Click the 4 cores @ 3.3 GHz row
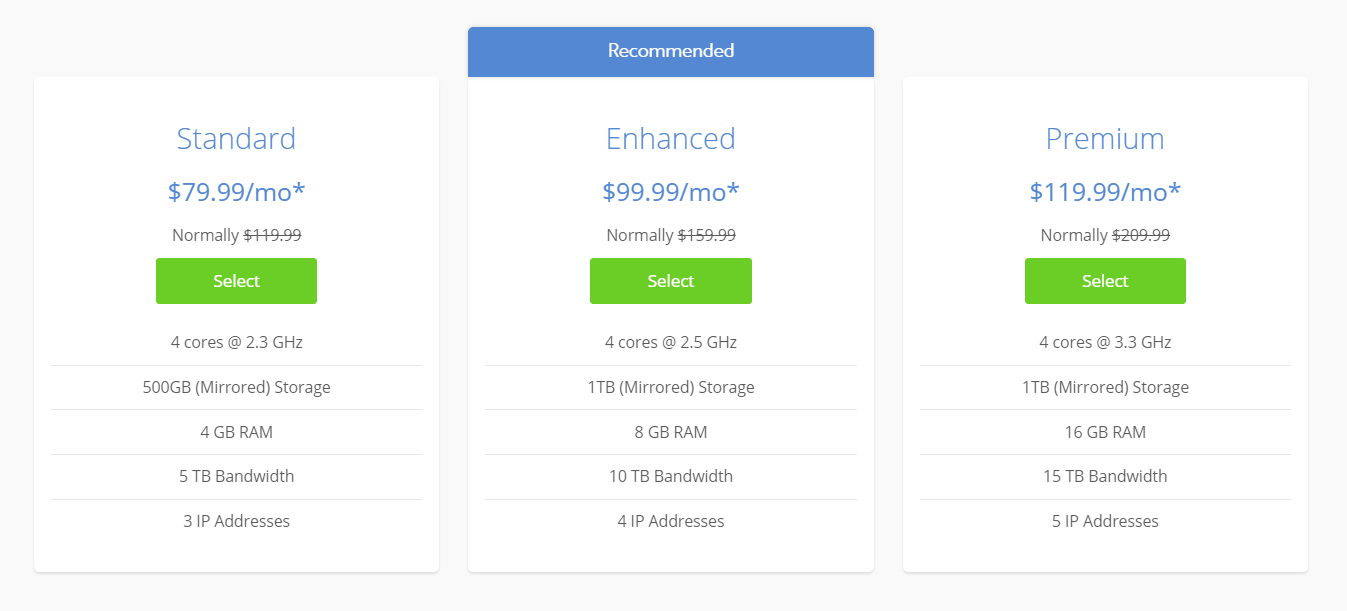1347x611 pixels. 1105,342
